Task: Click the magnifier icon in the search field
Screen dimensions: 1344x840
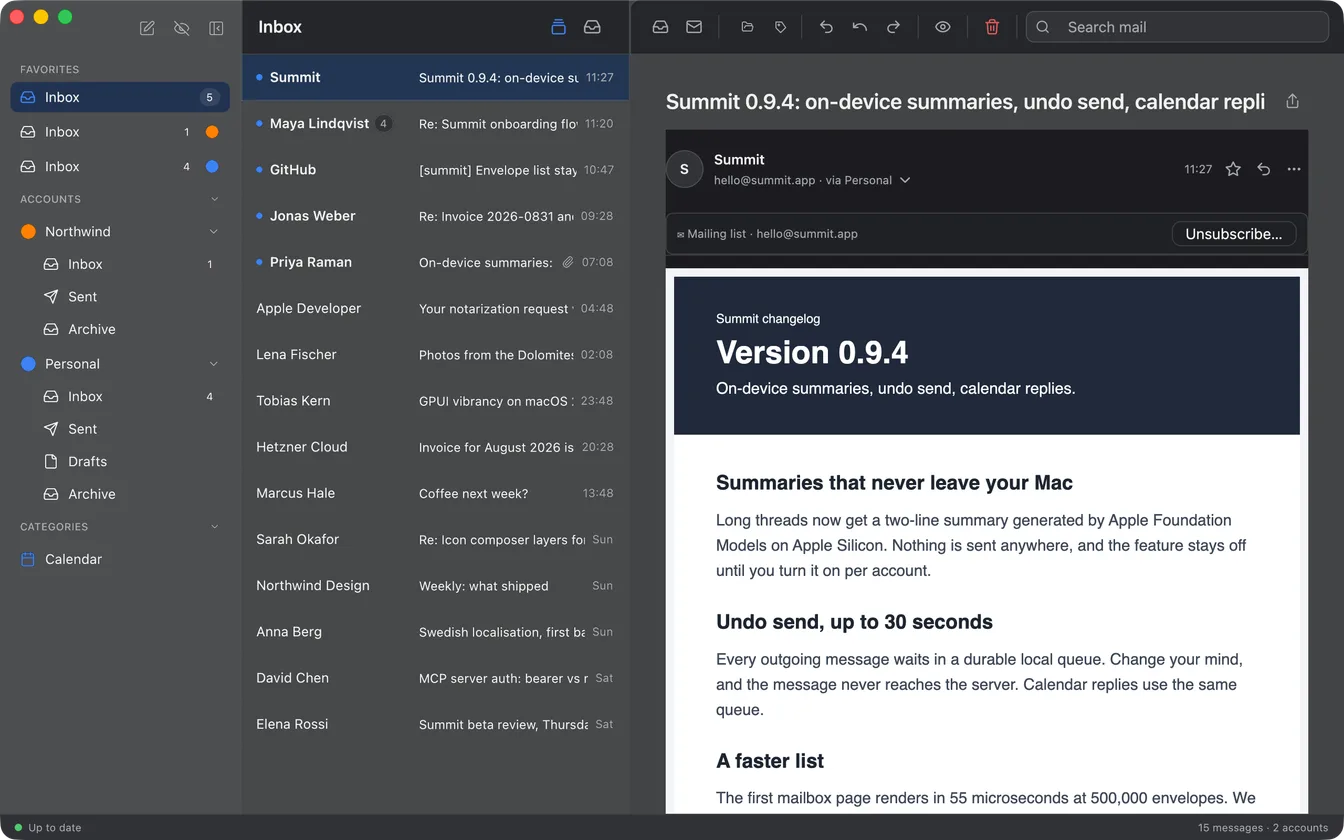Action: click(x=1043, y=27)
